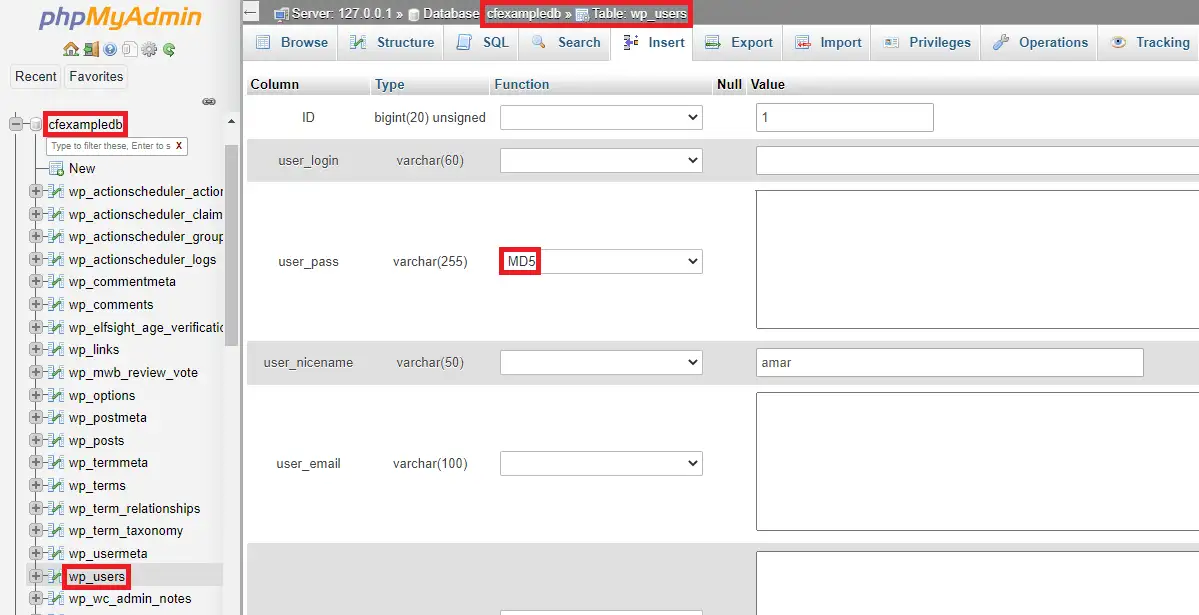Select the Insert tab
Screen dimensions: 1199x615
653,43
